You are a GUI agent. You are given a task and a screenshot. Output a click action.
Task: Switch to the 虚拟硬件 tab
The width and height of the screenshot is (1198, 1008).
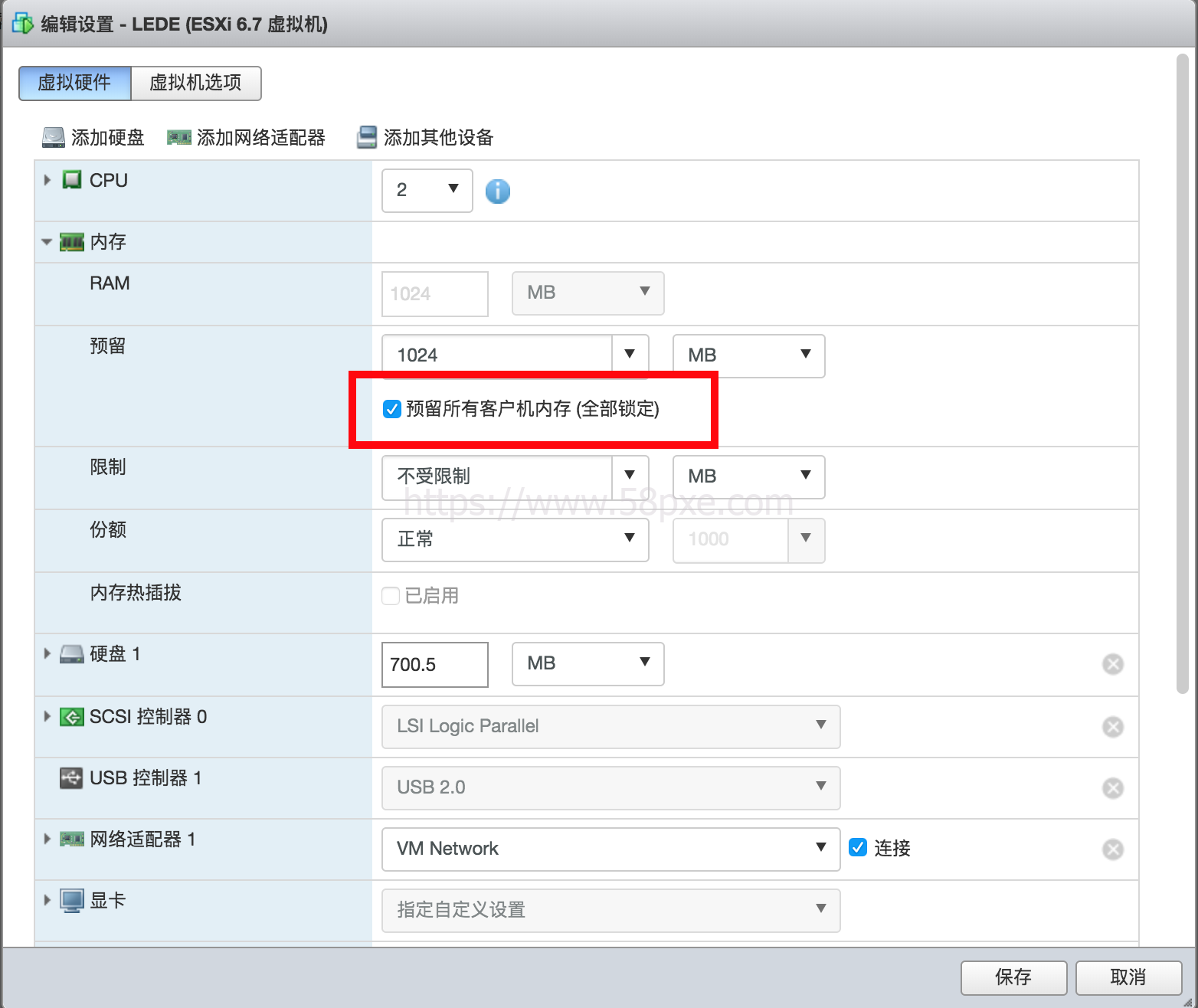(x=75, y=83)
